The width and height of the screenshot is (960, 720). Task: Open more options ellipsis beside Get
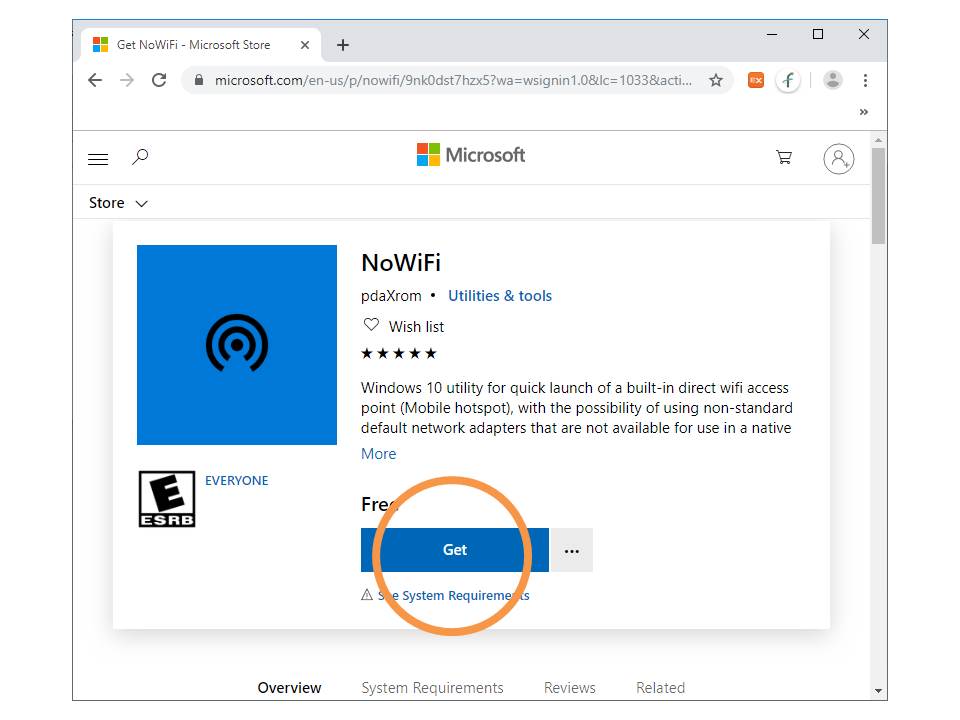572,550
